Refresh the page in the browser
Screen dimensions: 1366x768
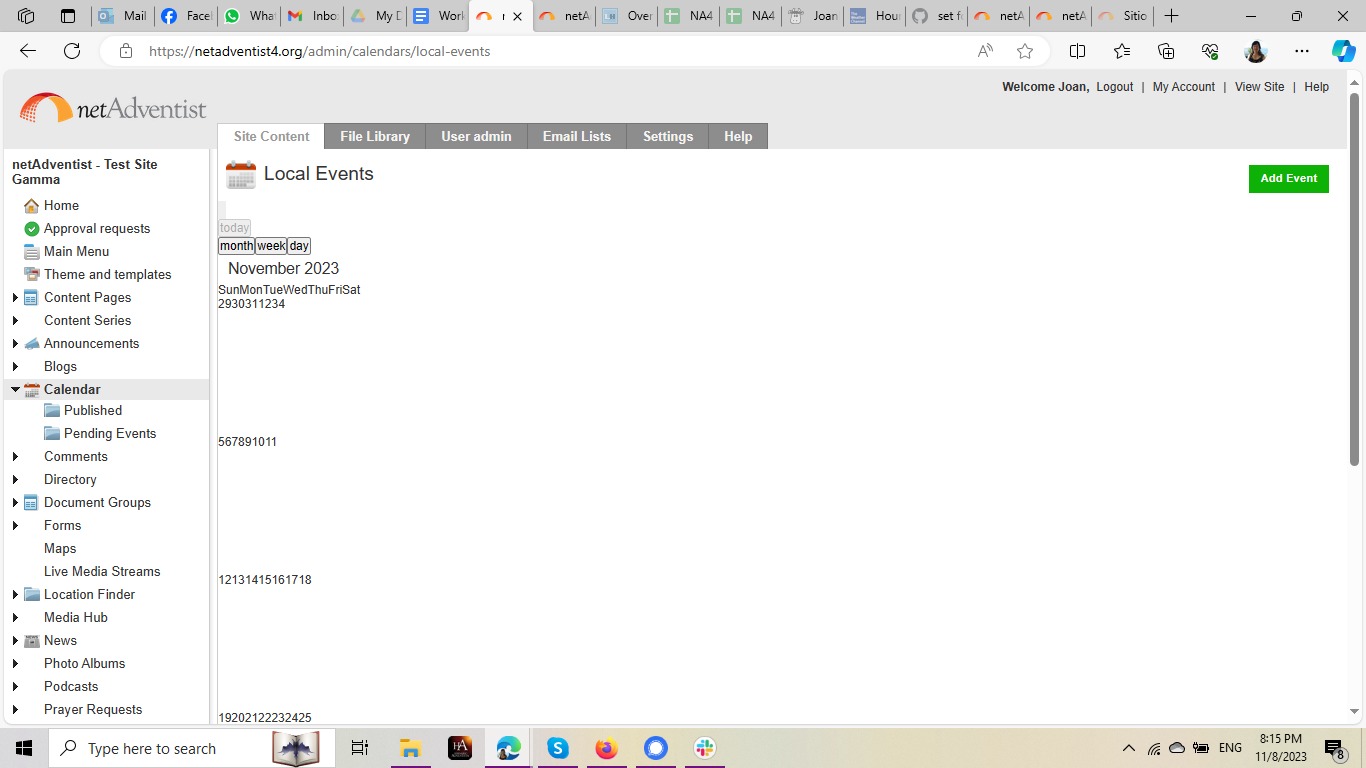(72, 51)
